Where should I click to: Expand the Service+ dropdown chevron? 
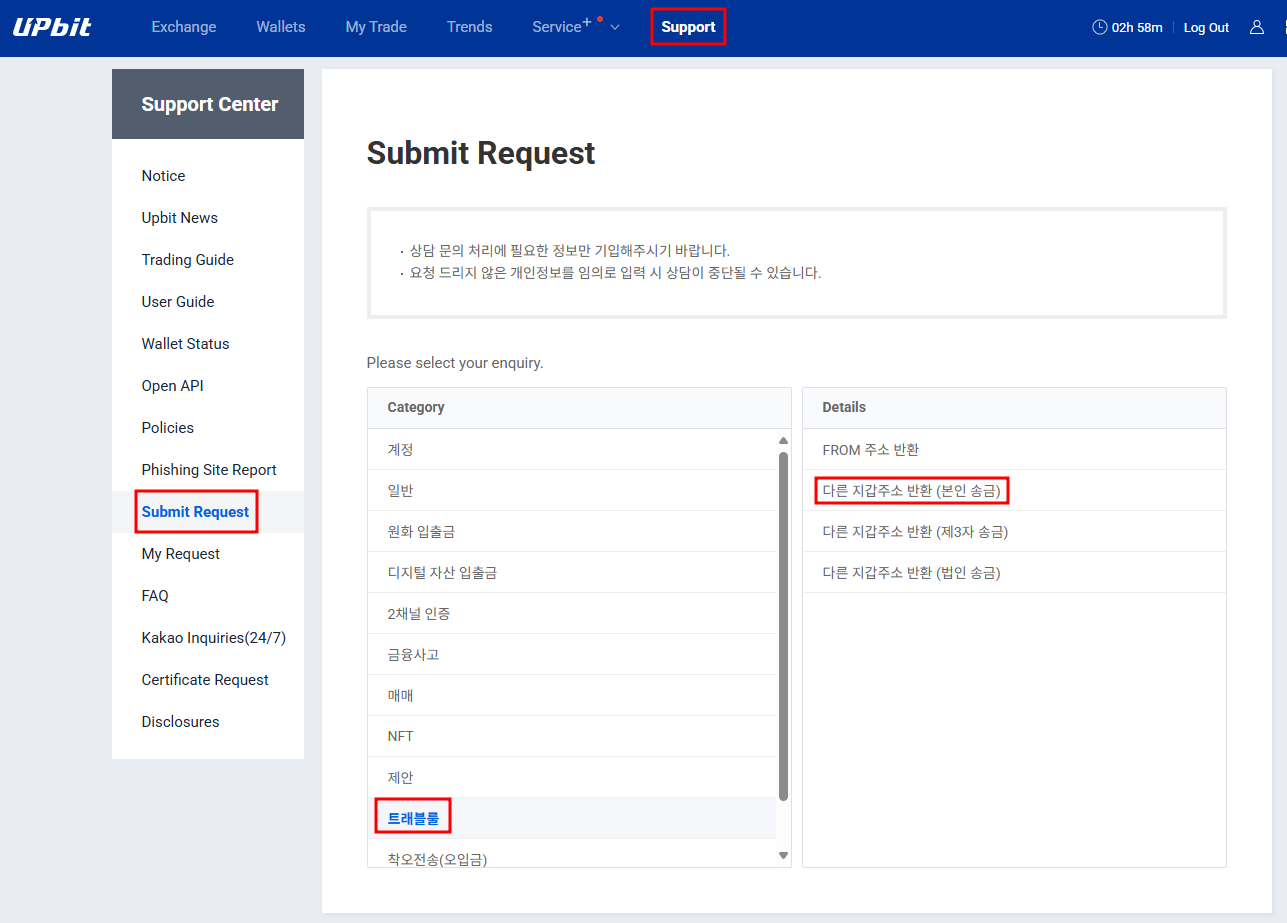click(x=615, y=27)
